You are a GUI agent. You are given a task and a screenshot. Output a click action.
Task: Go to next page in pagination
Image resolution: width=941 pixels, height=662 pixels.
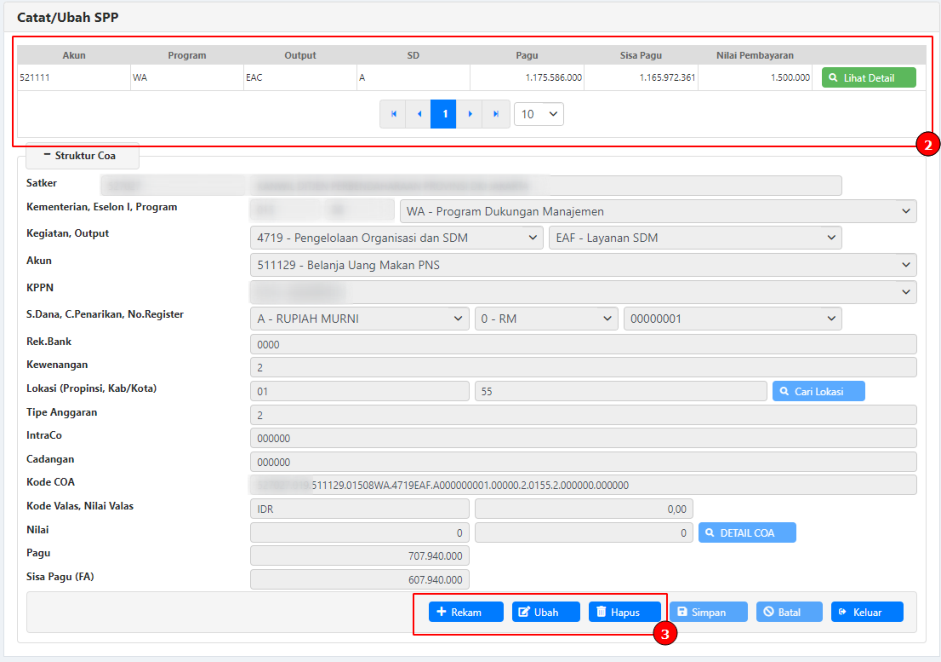coord(470,114)
